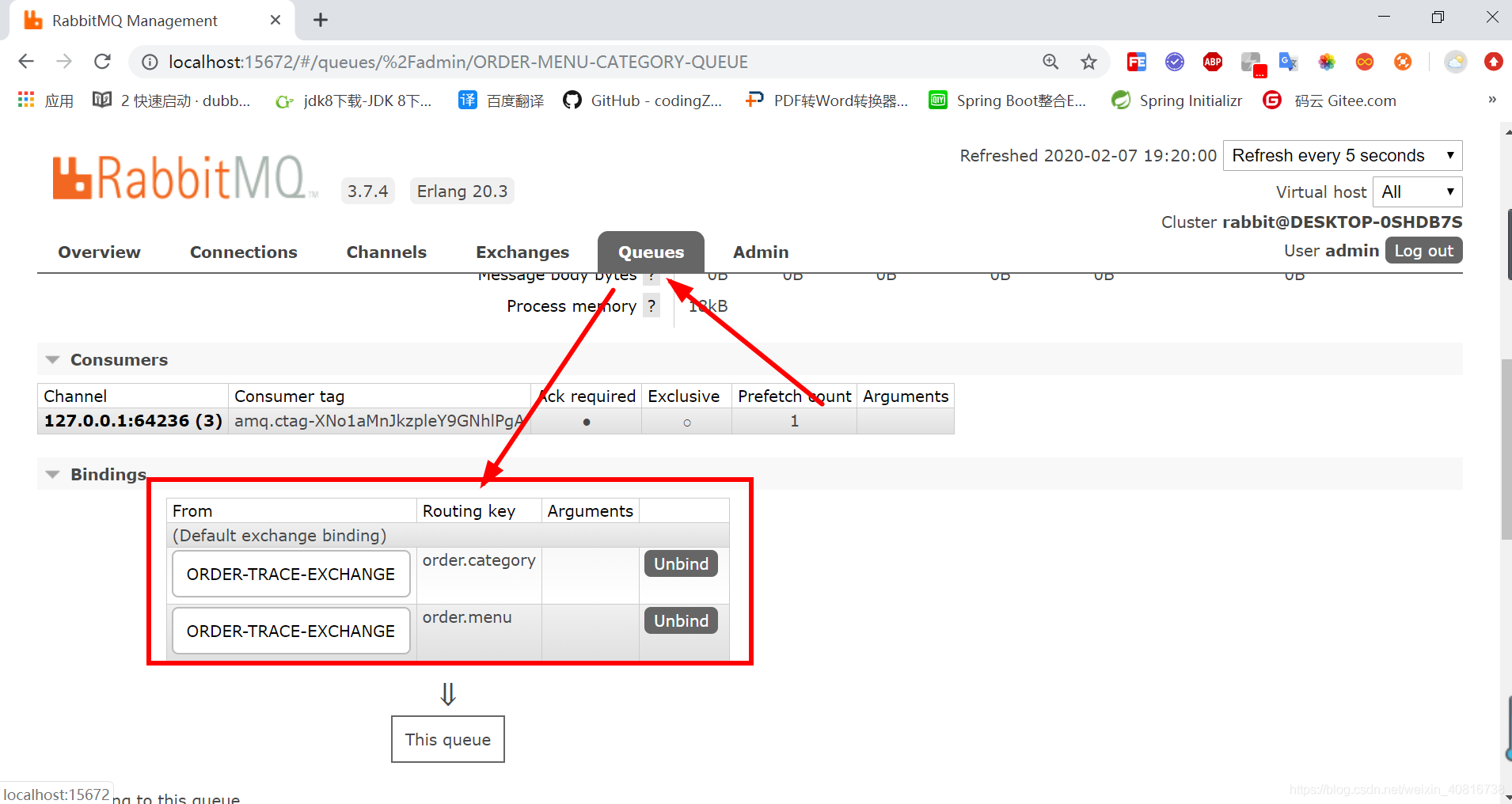1512x804 pixels.
Task: View site information for localhost
Action: point(150,62)
